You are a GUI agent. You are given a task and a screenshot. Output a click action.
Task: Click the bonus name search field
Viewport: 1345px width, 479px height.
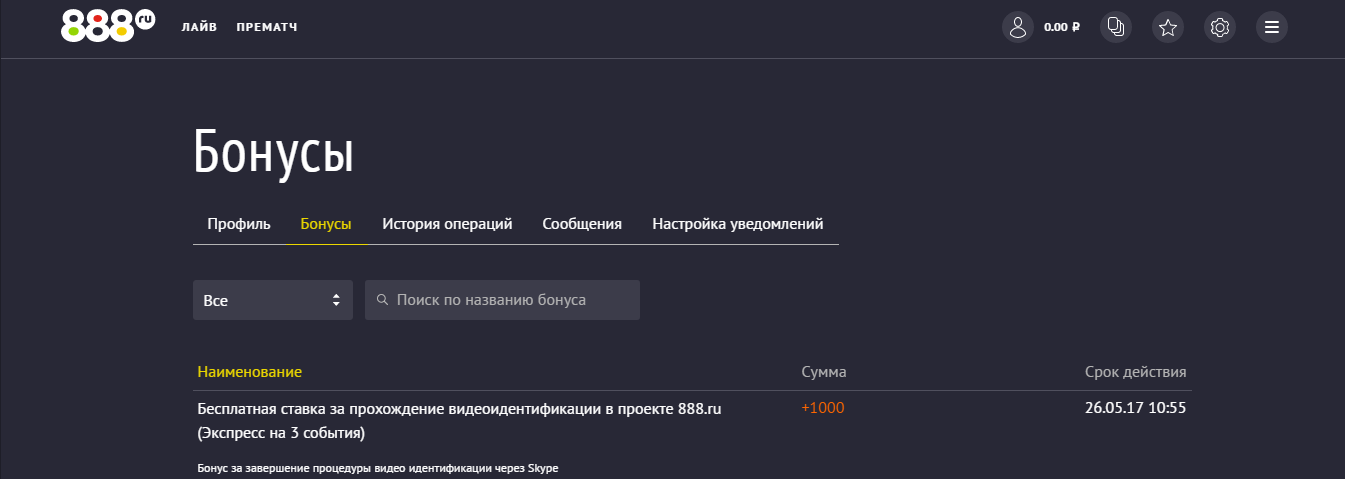(510, 300)
